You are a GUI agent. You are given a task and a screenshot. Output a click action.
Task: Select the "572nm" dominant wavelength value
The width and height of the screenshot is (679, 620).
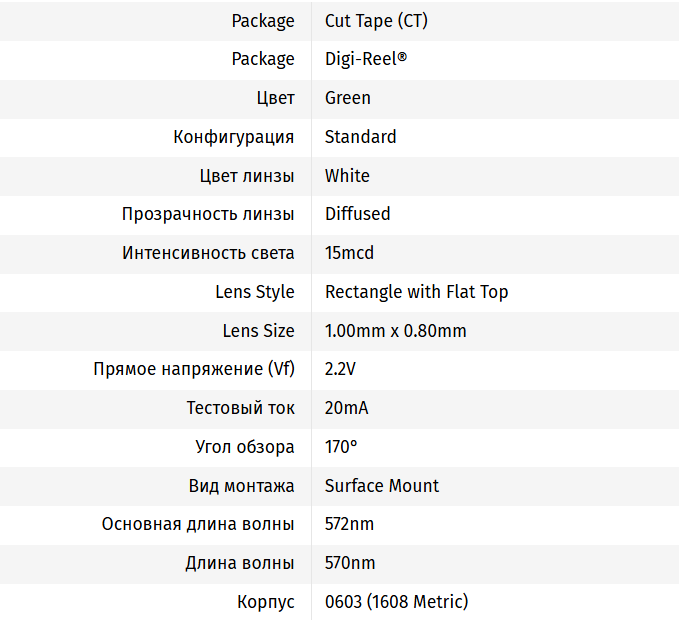click(350, 524)
